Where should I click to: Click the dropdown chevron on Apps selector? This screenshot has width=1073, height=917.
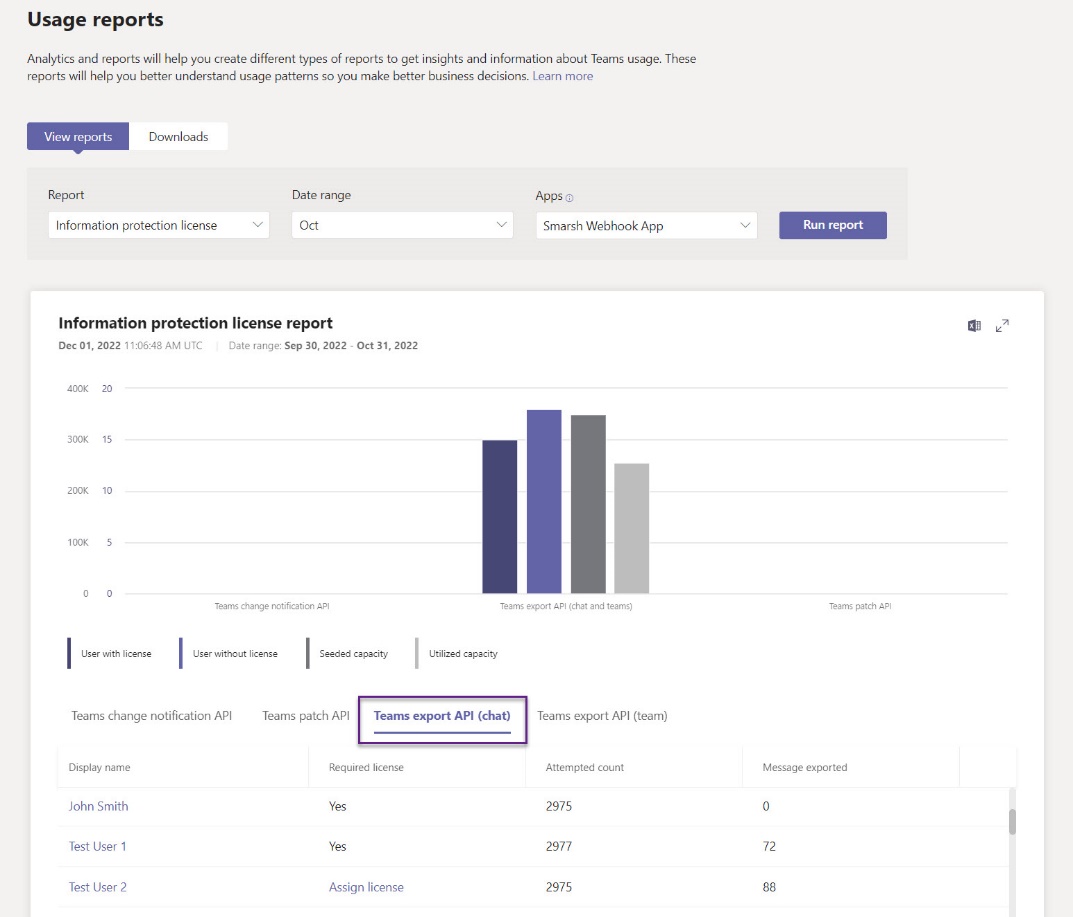pos(745,225)
